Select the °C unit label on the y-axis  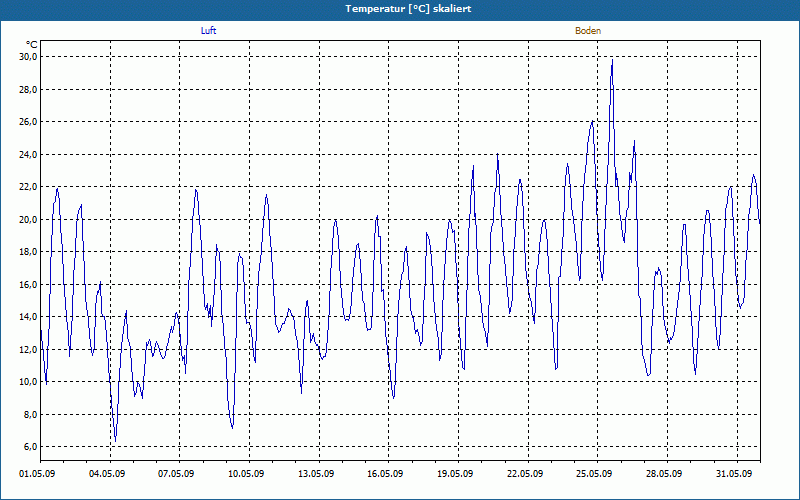(x=31, y=45)
